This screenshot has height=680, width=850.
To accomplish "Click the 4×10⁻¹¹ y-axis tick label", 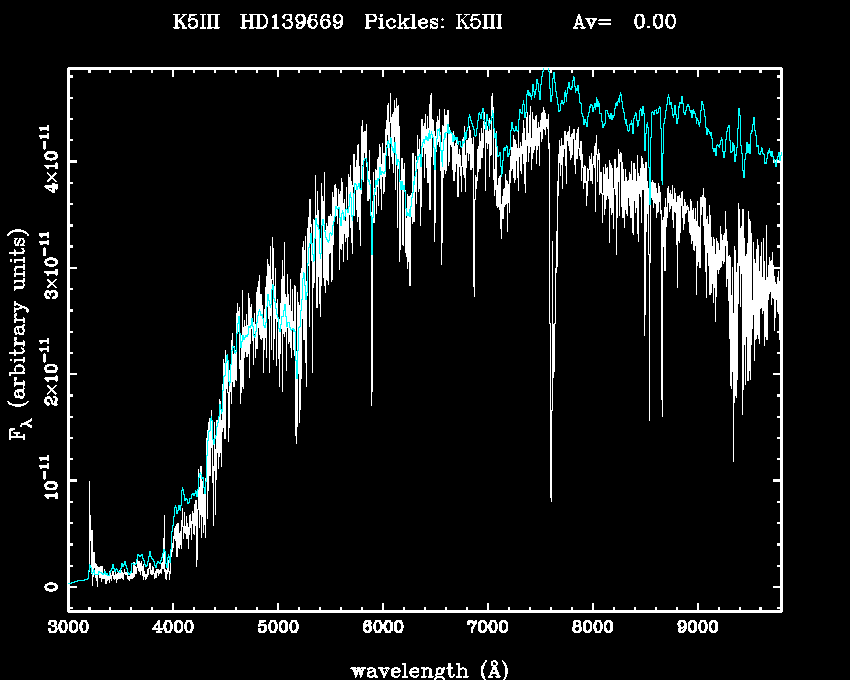I will pos(46,161).
